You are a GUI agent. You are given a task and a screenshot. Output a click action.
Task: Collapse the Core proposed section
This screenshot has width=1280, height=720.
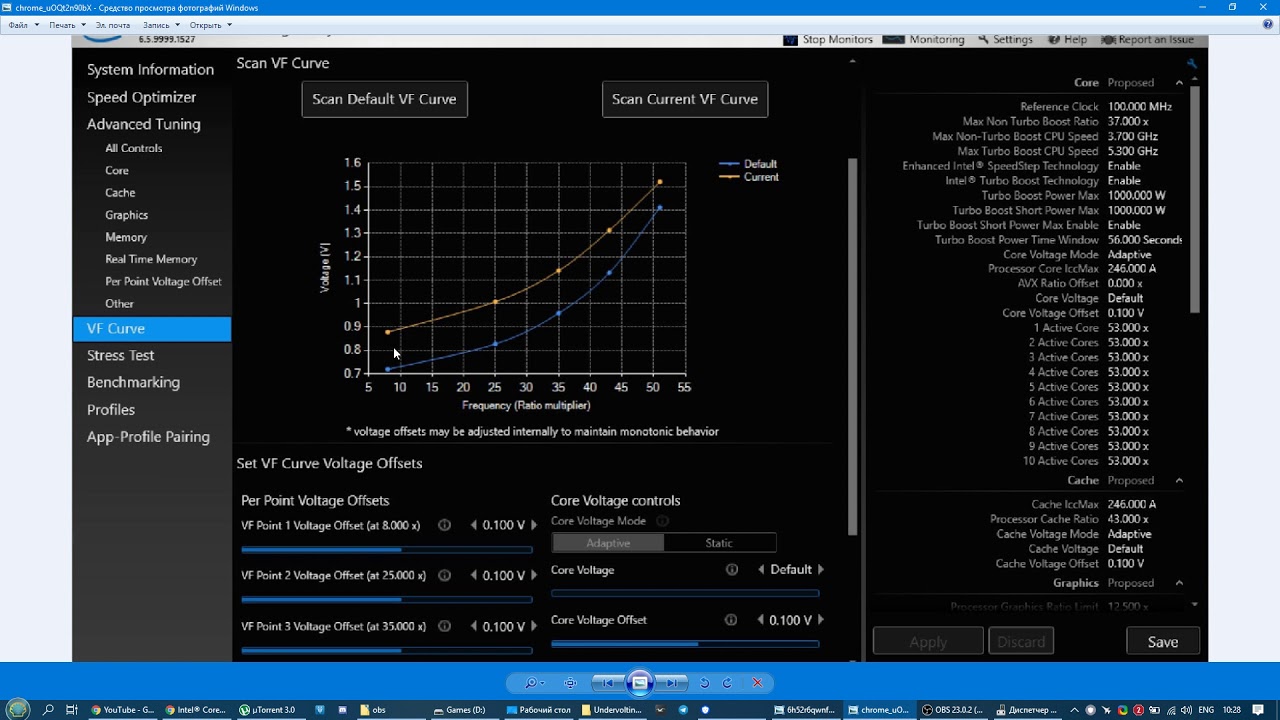1179,83
